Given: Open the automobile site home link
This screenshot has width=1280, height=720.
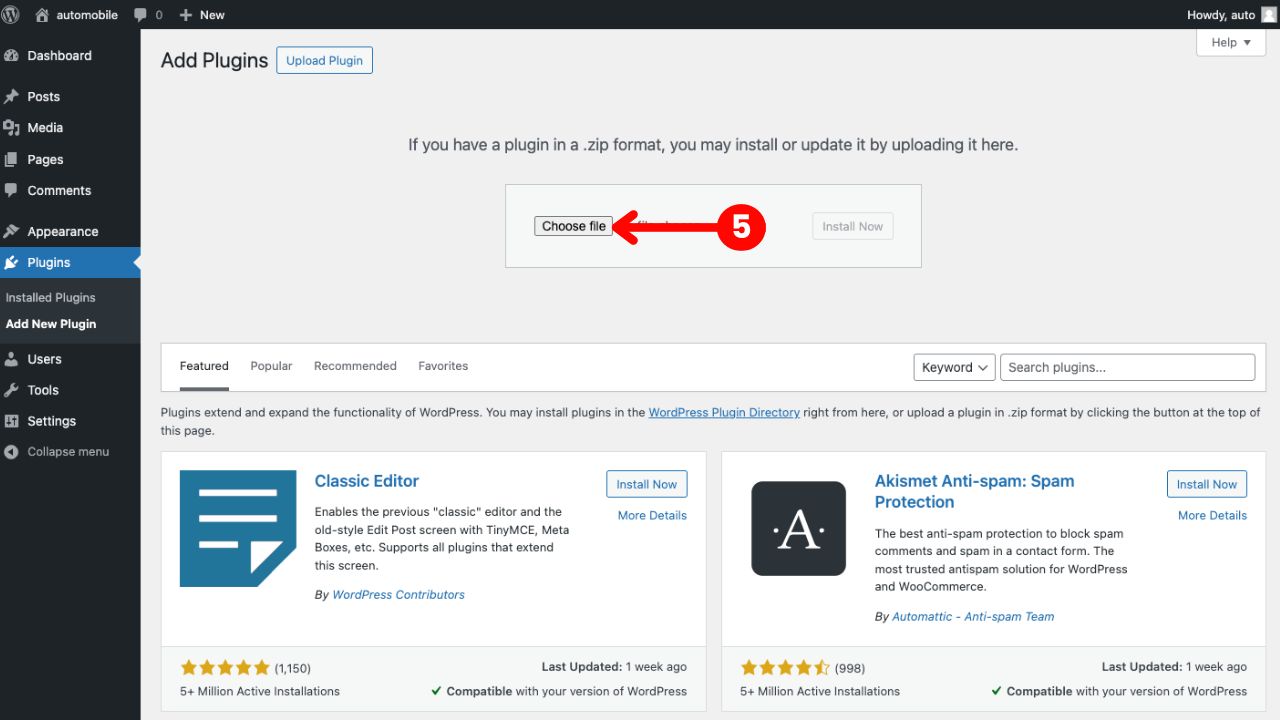Looking at the screenshot, I should click(76, 15).
